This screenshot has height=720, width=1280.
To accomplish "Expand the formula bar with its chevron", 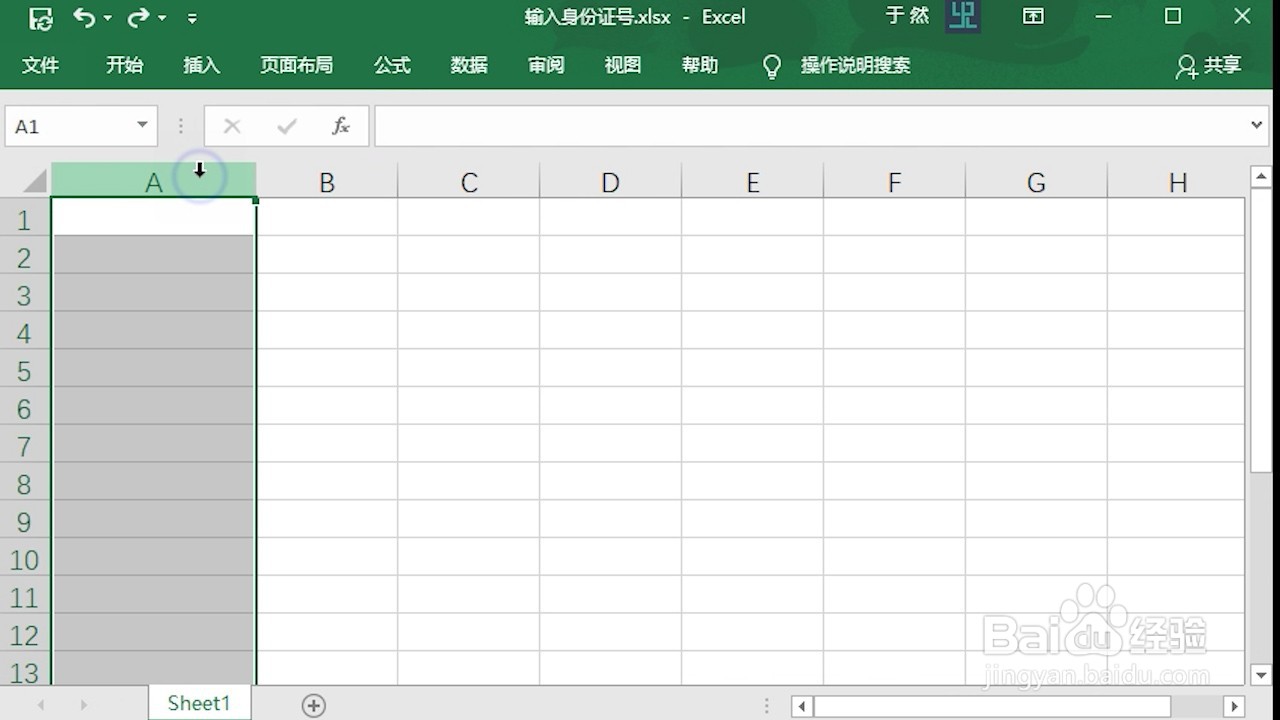I will click(1257, 125).
